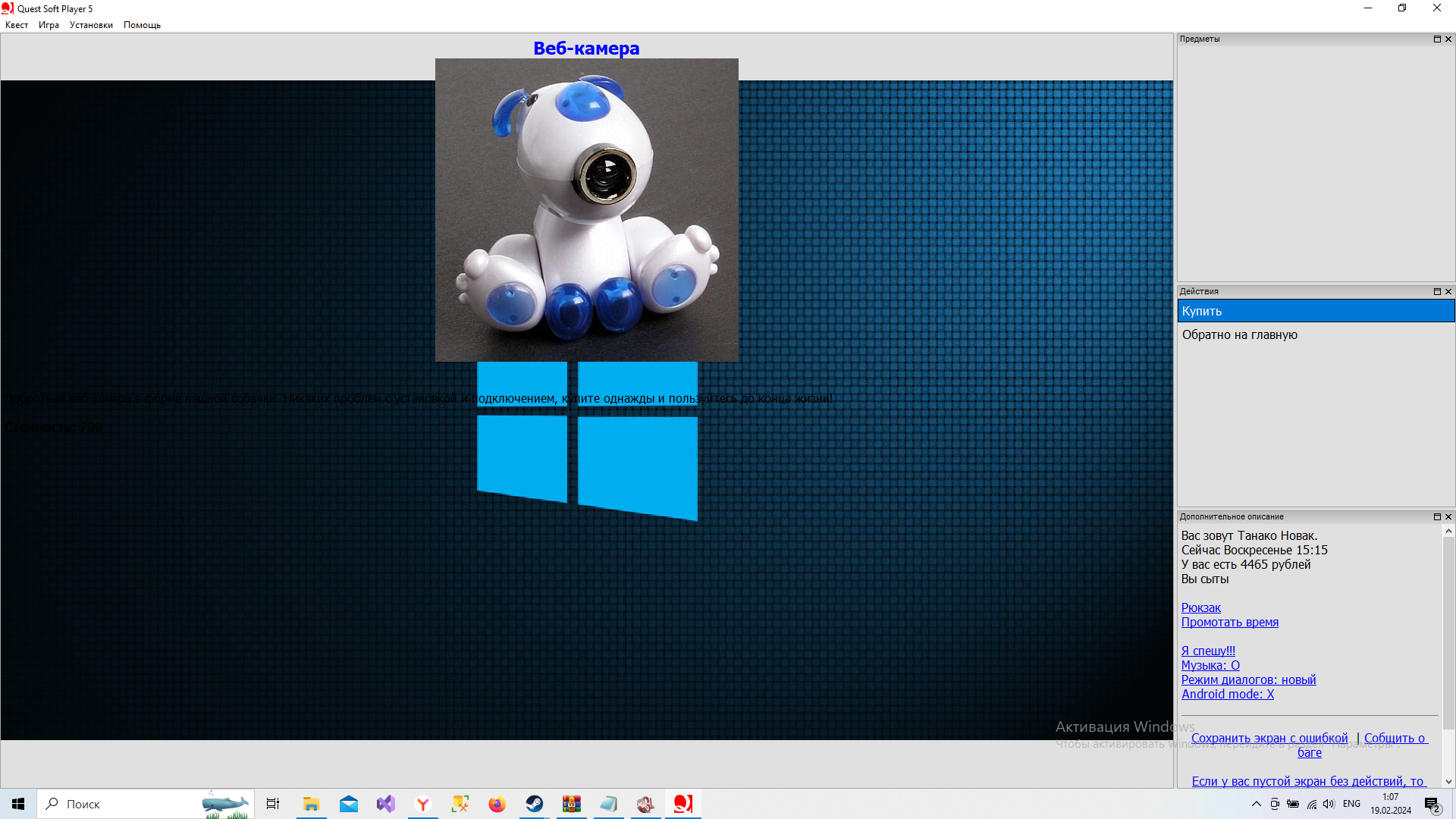
Task: Open the Mail app from taskbar
Action: tap(349, 804)
